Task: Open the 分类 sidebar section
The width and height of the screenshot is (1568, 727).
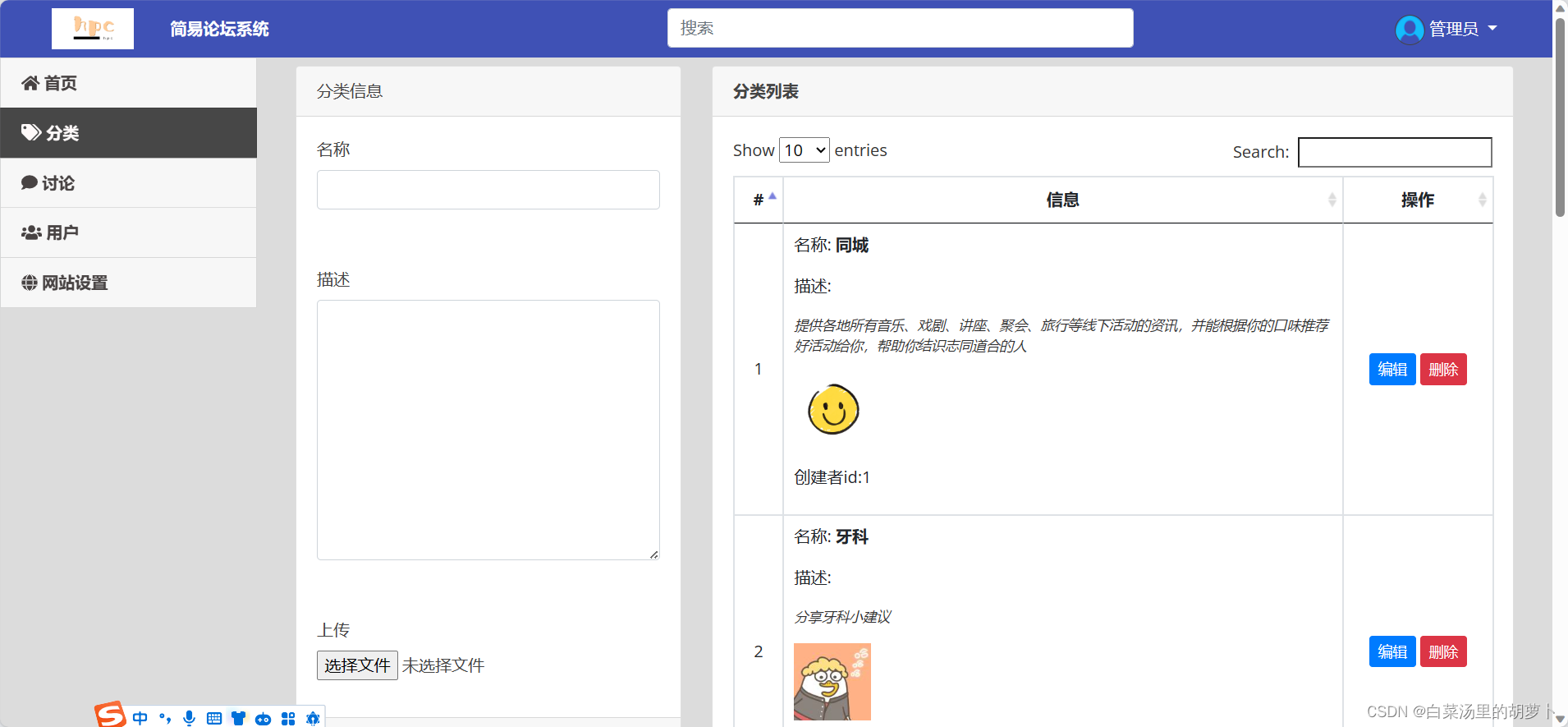Action: [128, 133]
